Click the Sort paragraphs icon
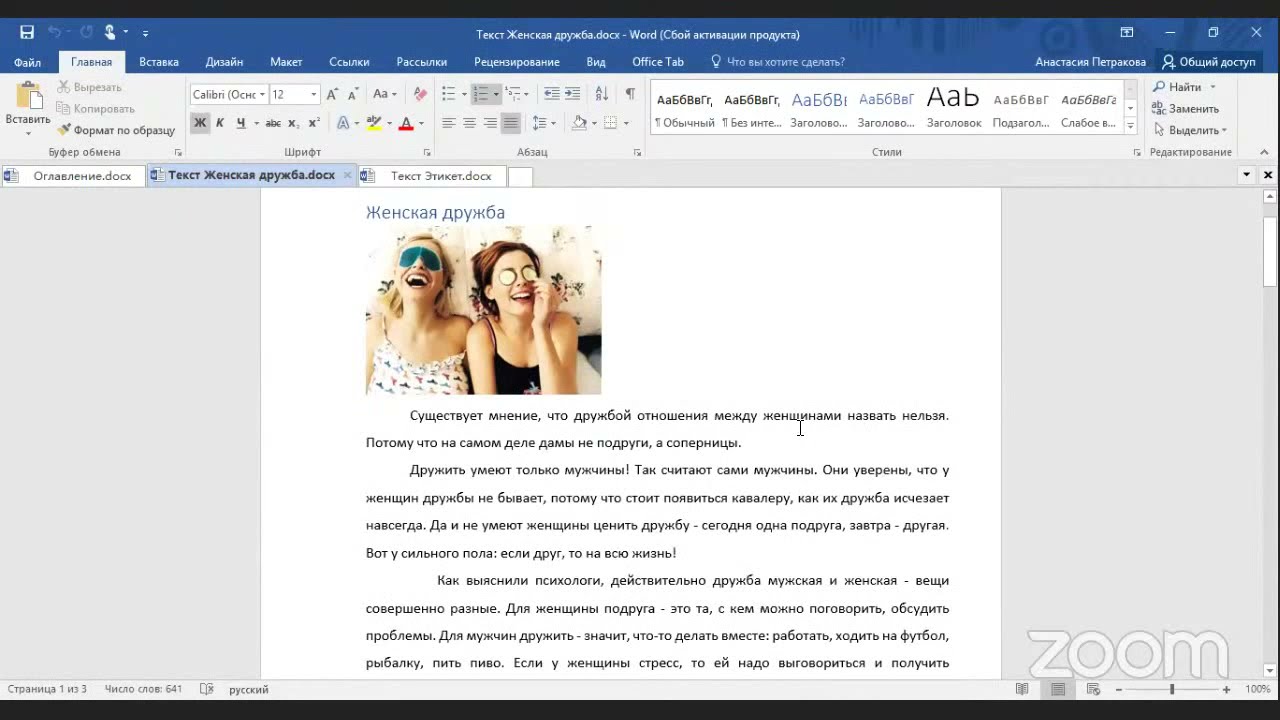The image size is (1280, 720). pyautogui.click(x=601, y=94)
